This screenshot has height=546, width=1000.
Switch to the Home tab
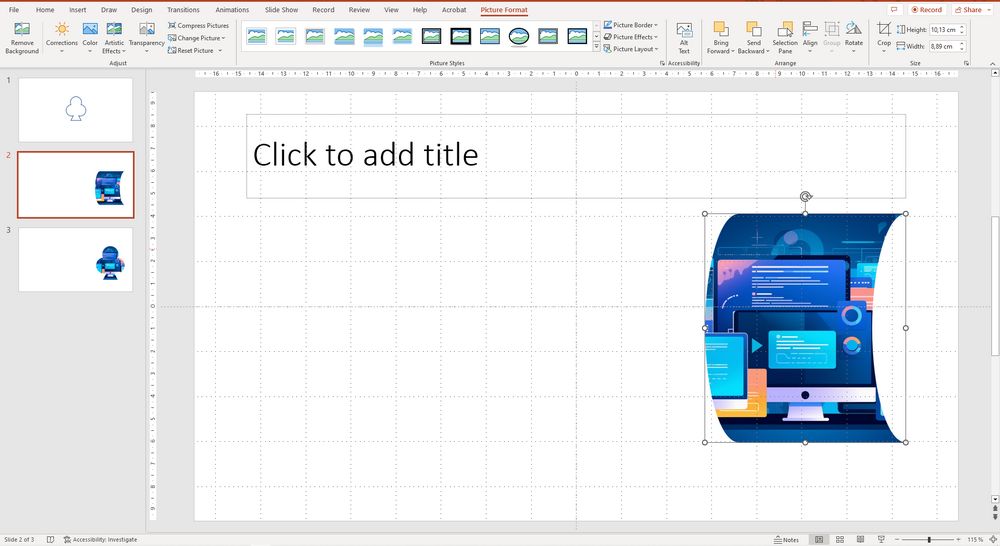pos(45,10)
